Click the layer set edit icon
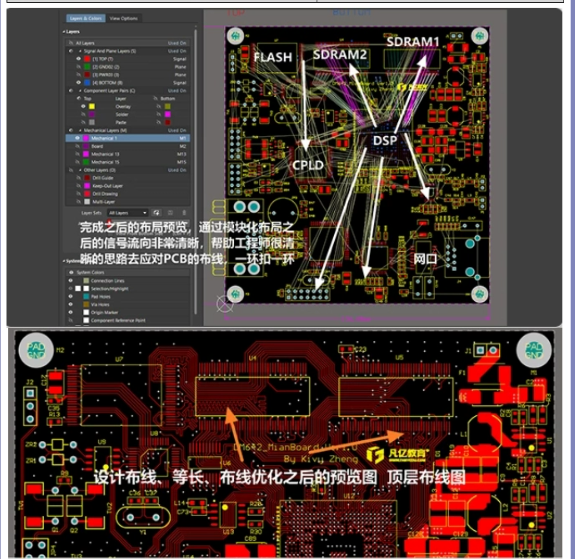Screen dimensions: 575x559 171,213
